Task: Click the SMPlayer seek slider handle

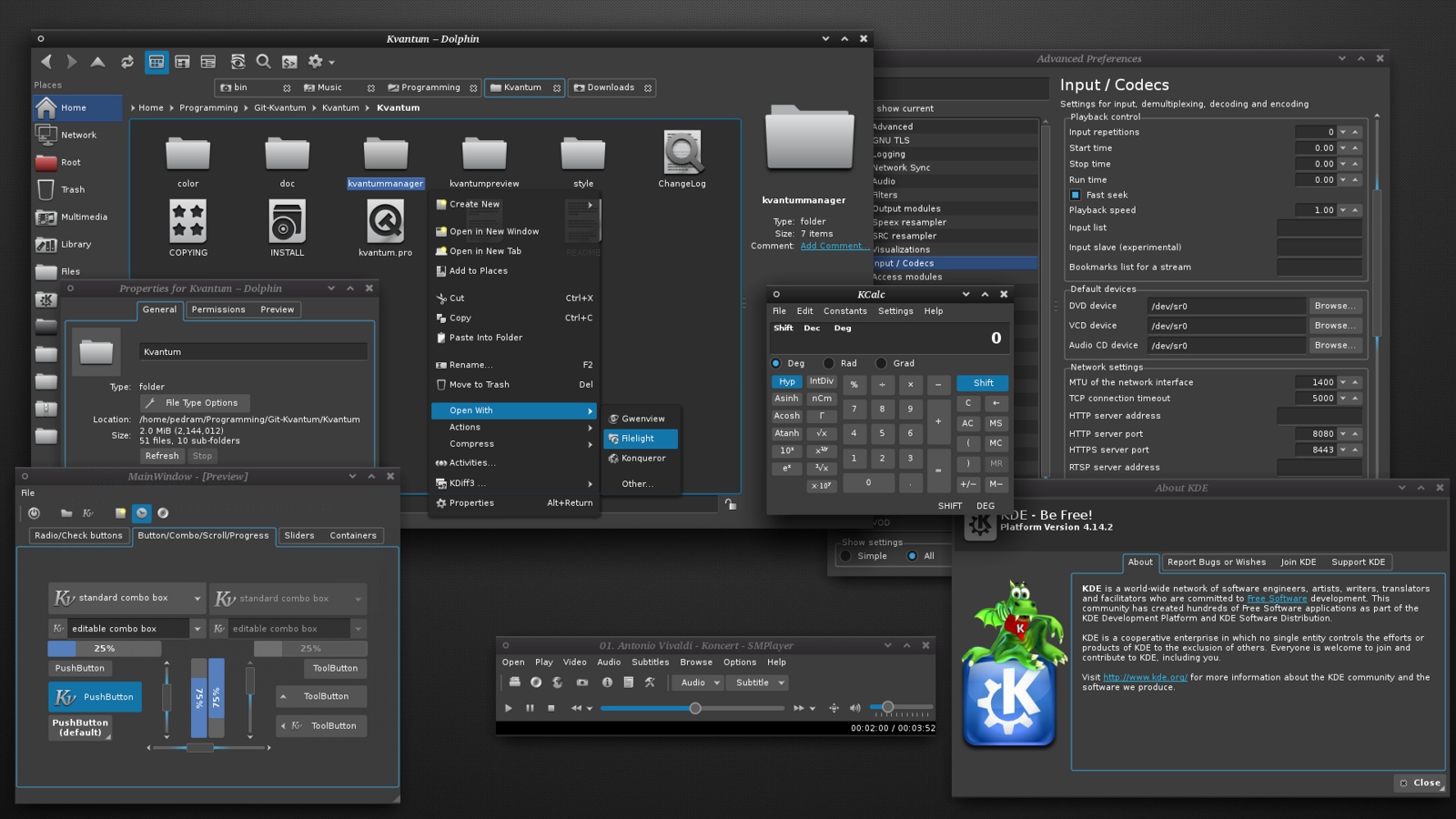Action: click(x=695, y=708)
